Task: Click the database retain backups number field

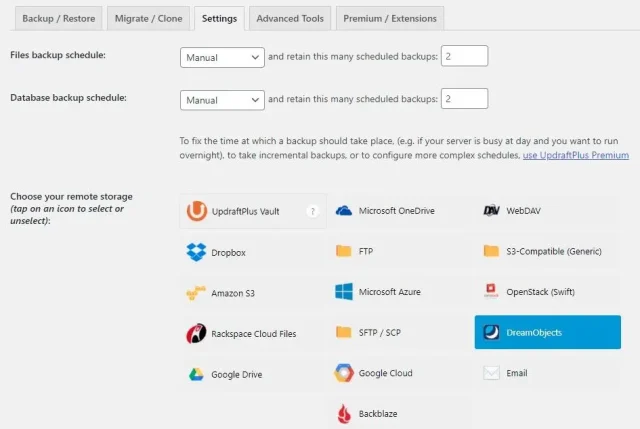Action: (464, 99)
